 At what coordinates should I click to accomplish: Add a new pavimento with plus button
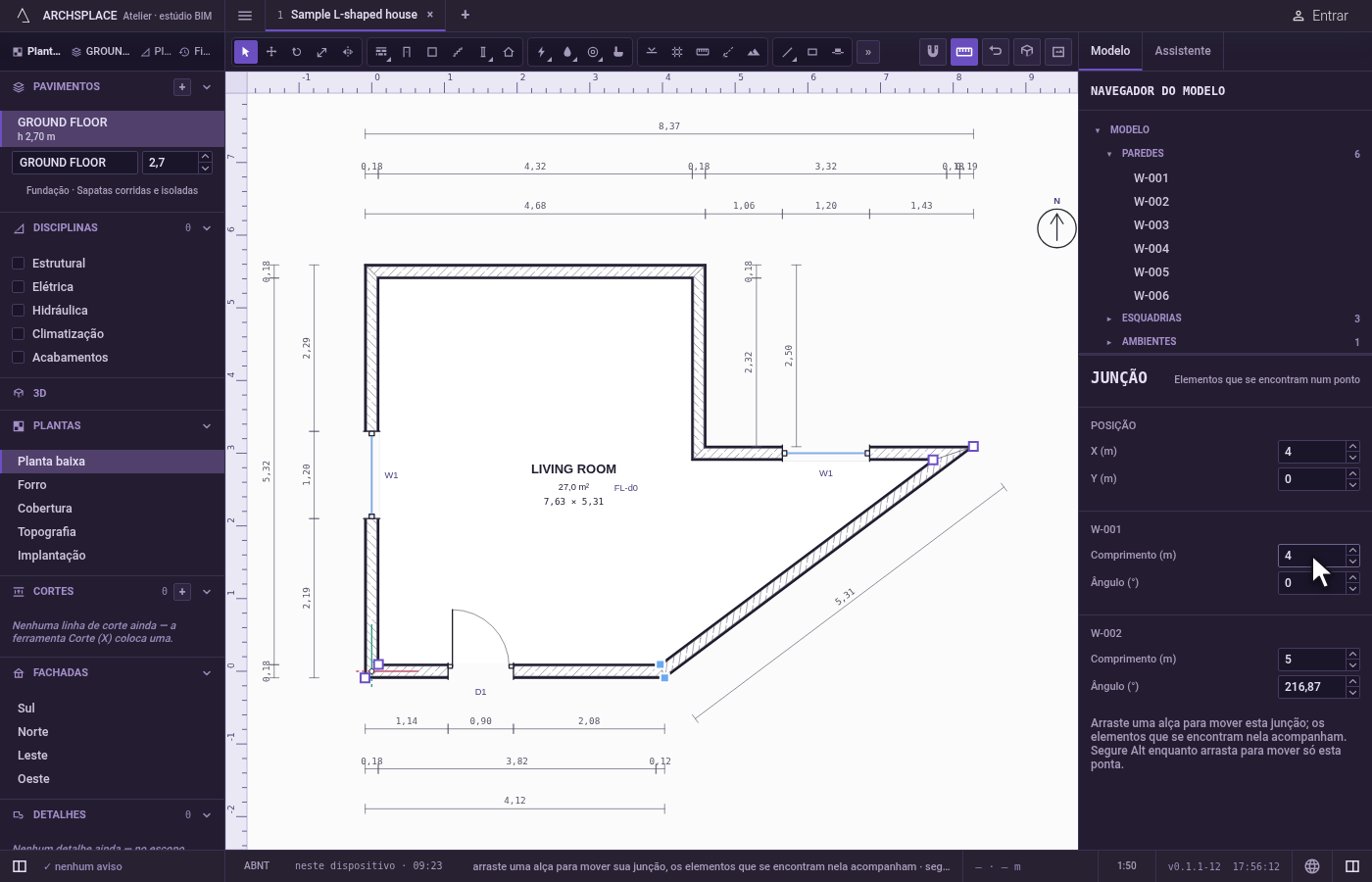[182, 87]
